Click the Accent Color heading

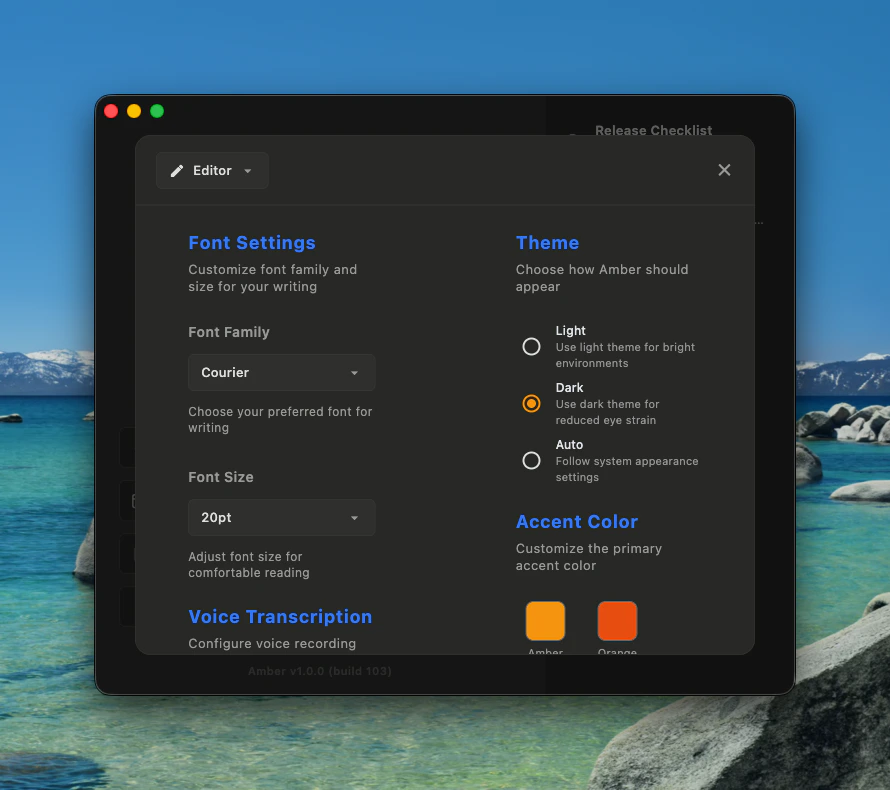pos(577,522)
